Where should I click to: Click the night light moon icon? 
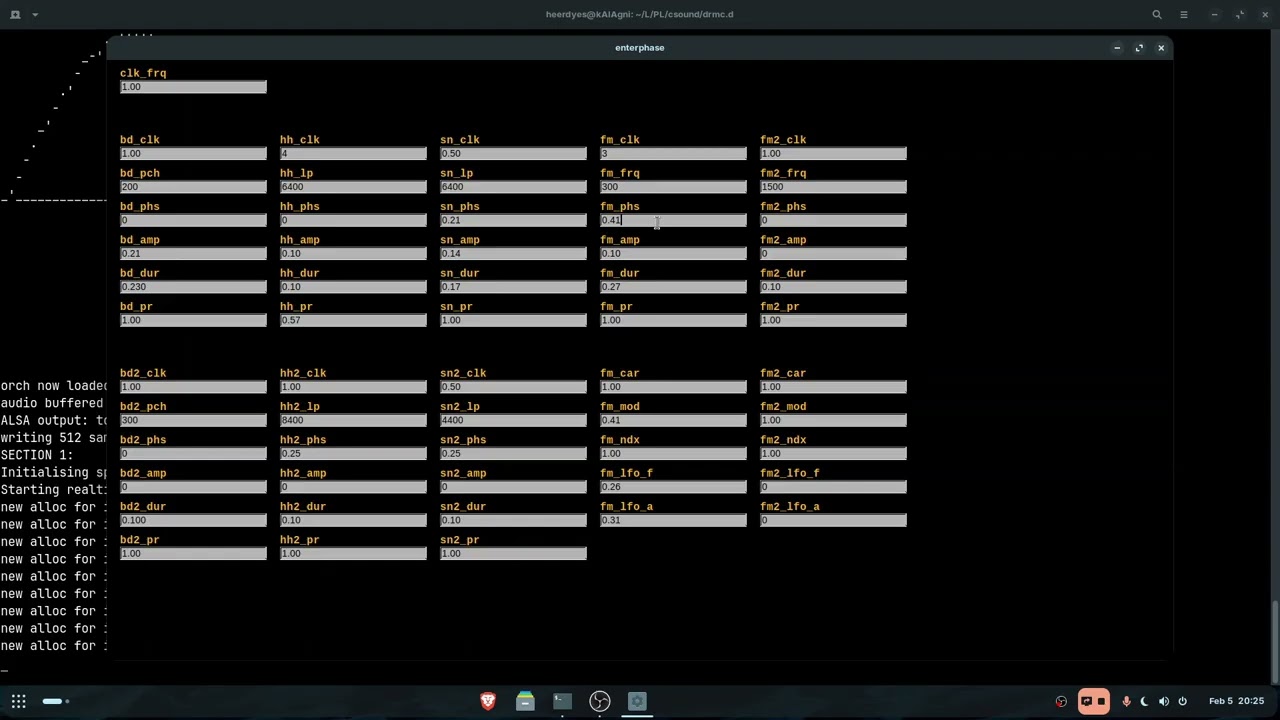click(1145, 701)
